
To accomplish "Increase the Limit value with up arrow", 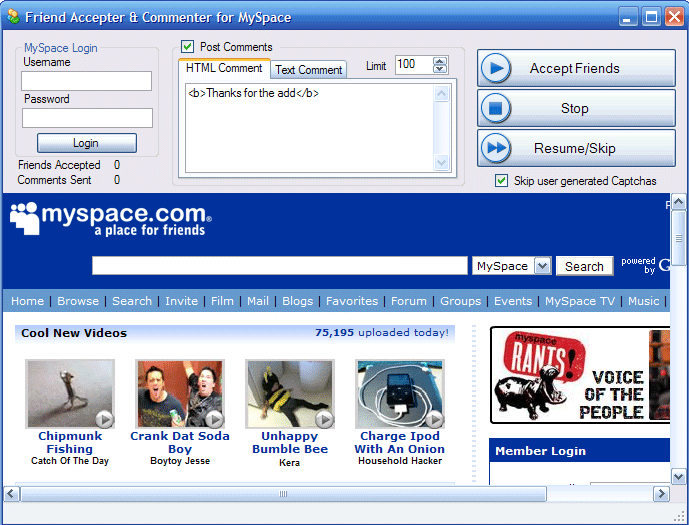I will 440,61.
